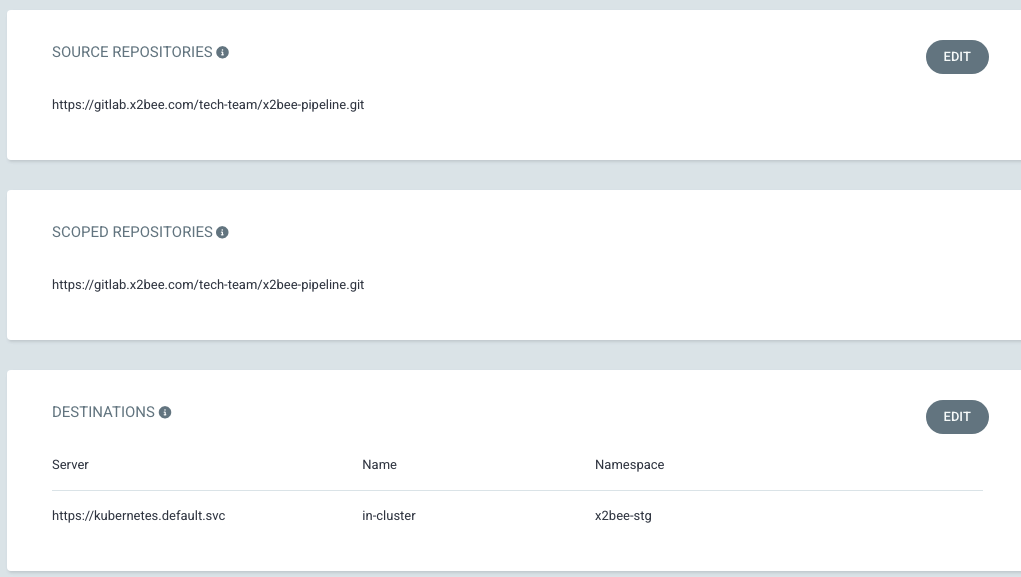1021x577 pixels.
Task: Click the Name column header
Action: [x=379, y=465]
